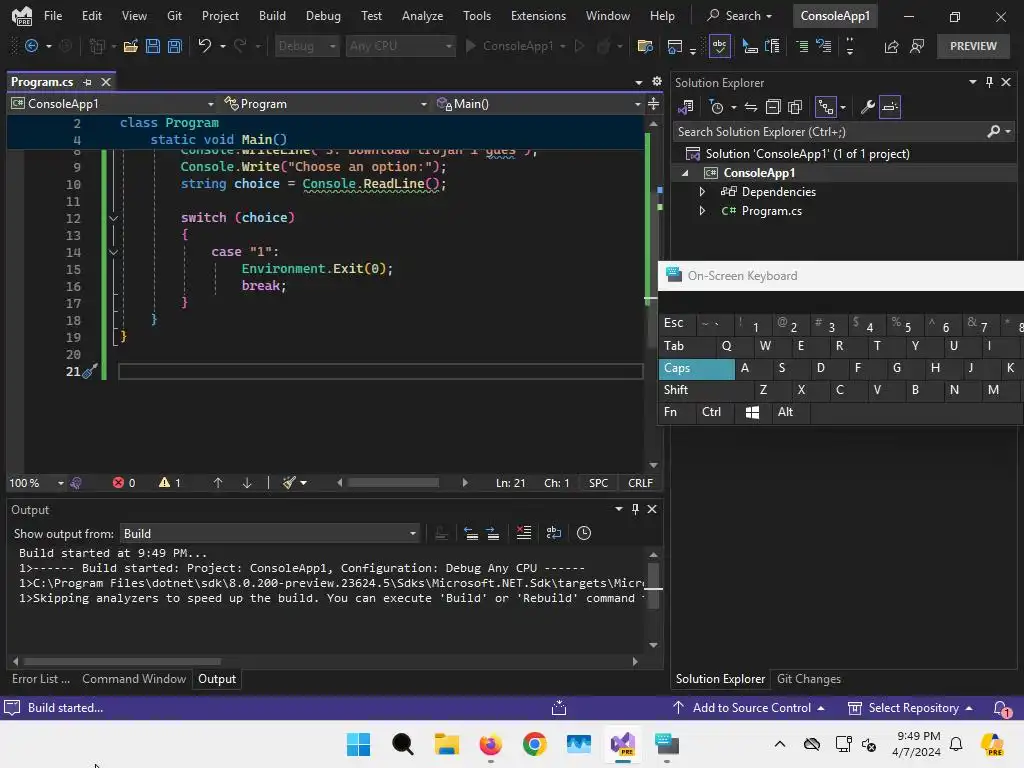Click the error count indicator showing 0
1024x768 pixels.
pos(124,483)
